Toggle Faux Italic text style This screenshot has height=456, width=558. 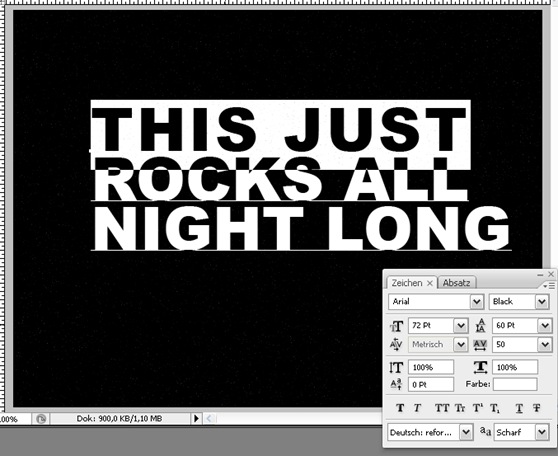click(x=417, y=408)
